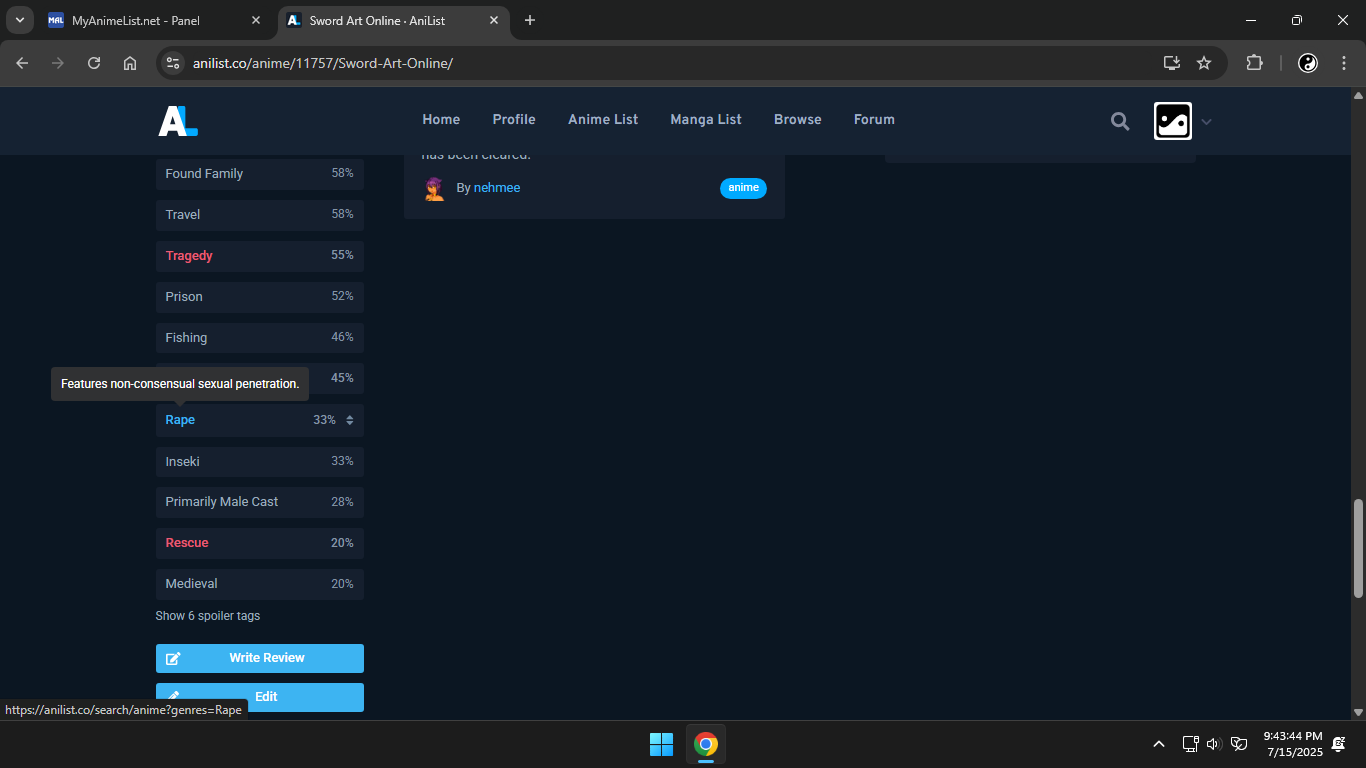Screen dimensions: 1366x768
Task: Show 6 spoiler tags
Action: pos(208,616)
